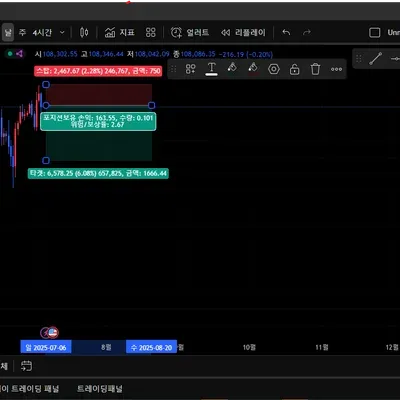
Task: Click the -216.19 (-0.20%) change value
Action: coord(245,54)
